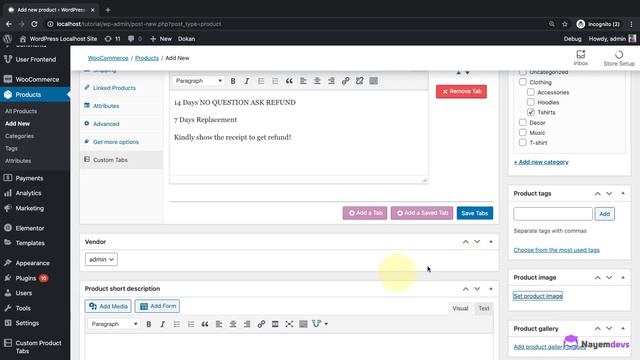640x360 pixels.
Task: Apply blockquote in short description editor
Action: click(205, 324)
